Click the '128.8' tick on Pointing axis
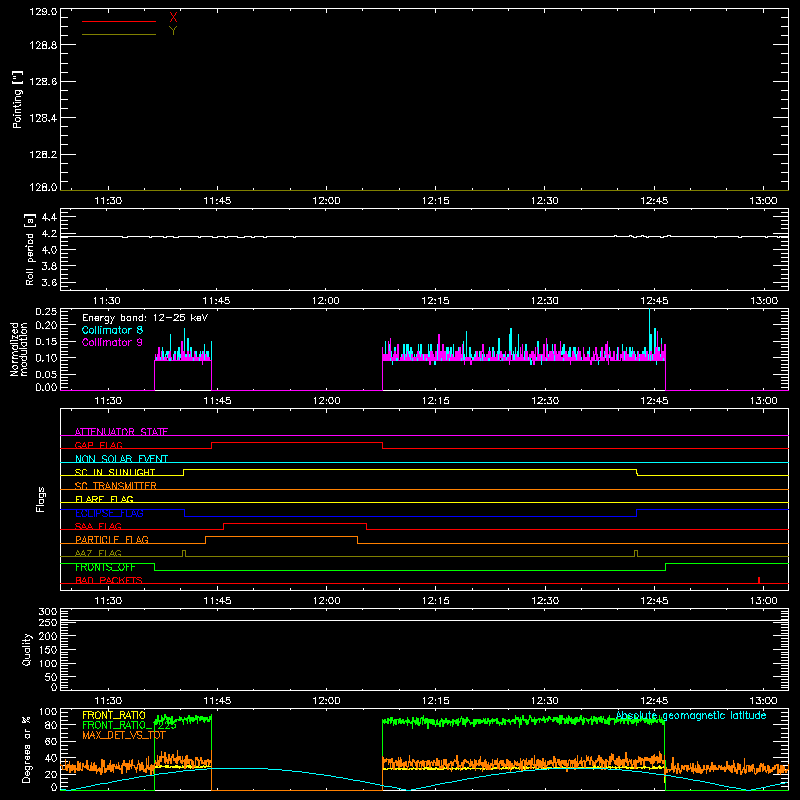This screenshot has width=800, height=800. click(43, 45)
